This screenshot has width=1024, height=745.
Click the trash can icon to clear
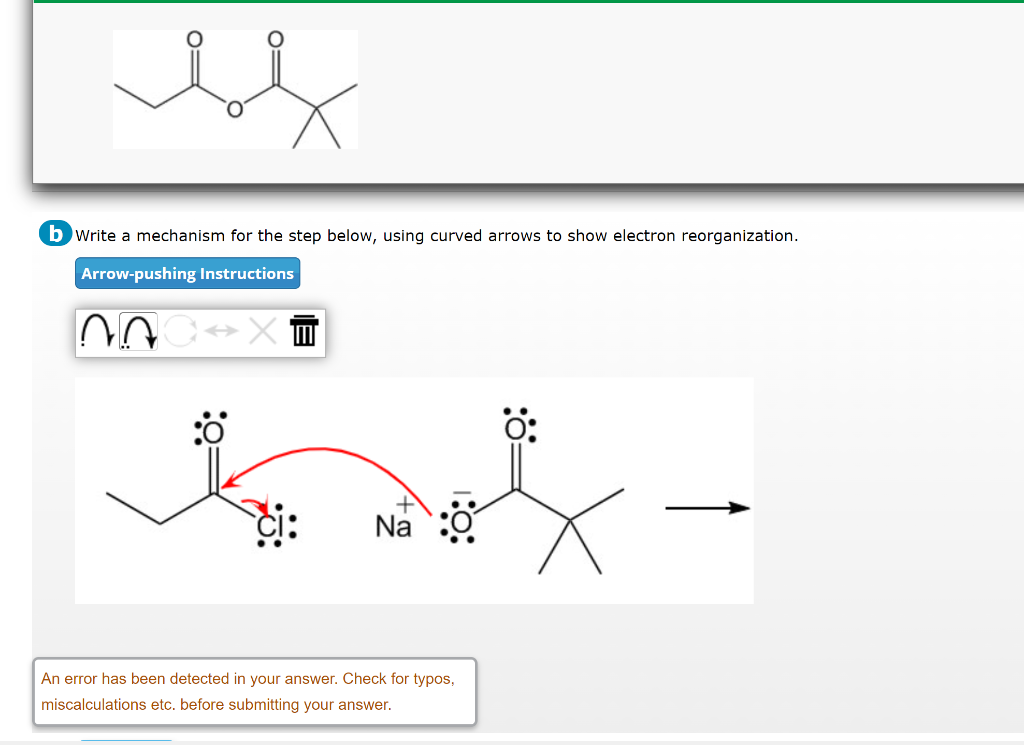(x=303, y=331)
